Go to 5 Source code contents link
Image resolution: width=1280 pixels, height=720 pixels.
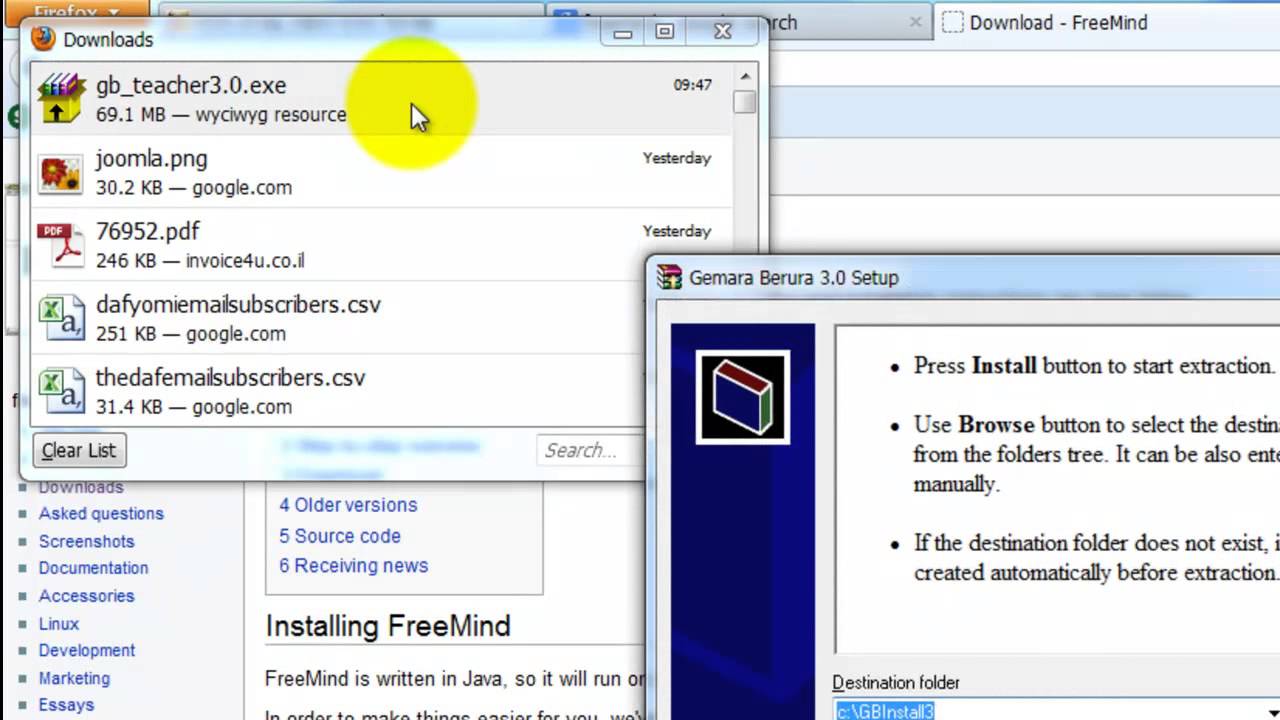click(340, 536)
